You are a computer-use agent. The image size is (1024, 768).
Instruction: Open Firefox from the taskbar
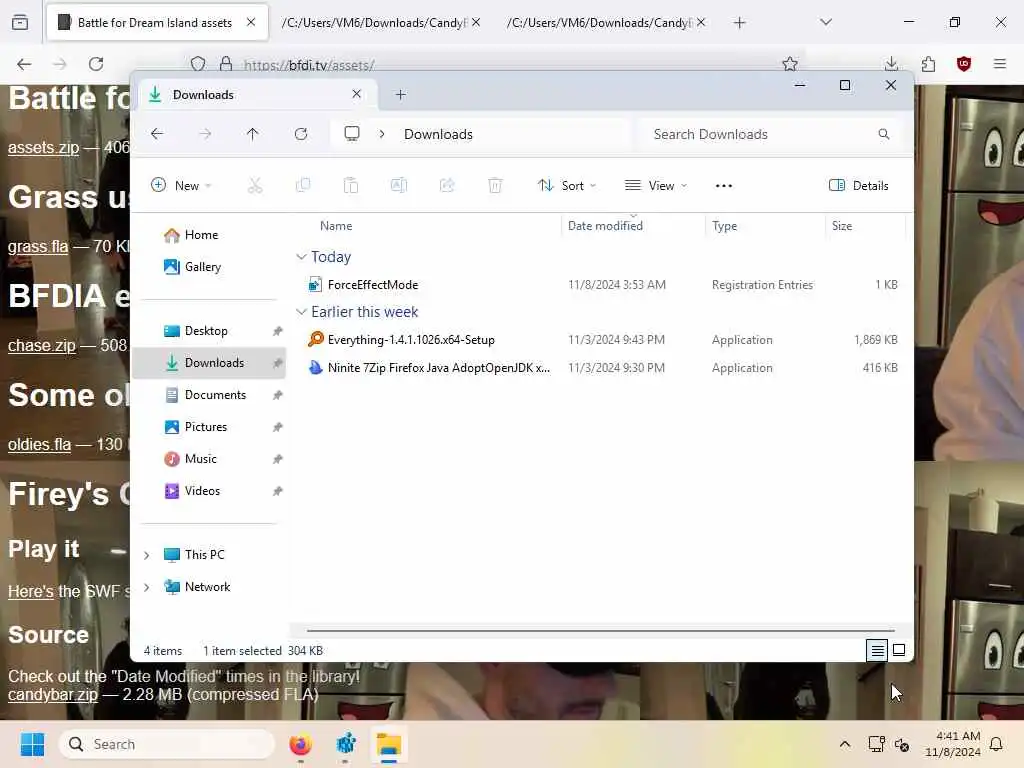click(300, 744)
